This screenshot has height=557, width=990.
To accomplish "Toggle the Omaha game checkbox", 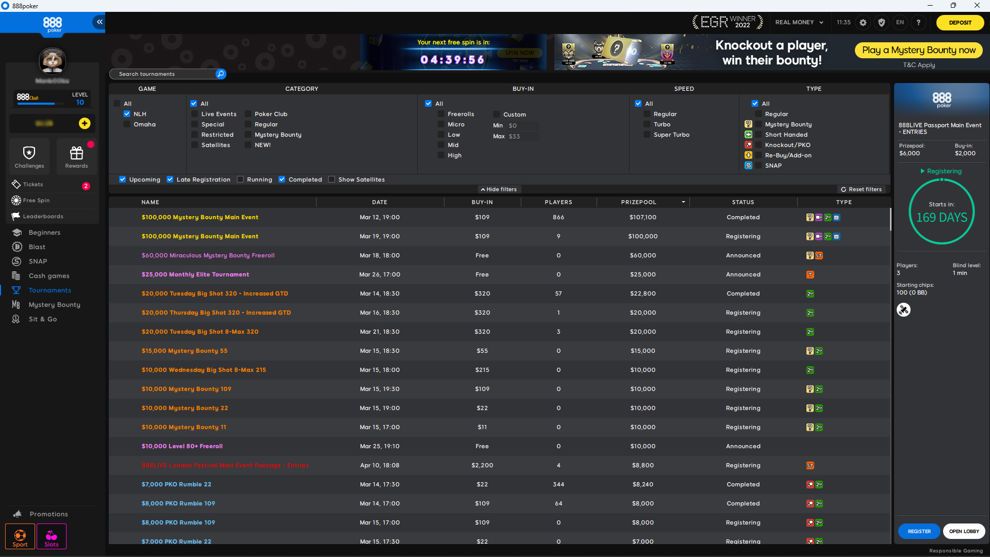I will (x=127, y=124).
